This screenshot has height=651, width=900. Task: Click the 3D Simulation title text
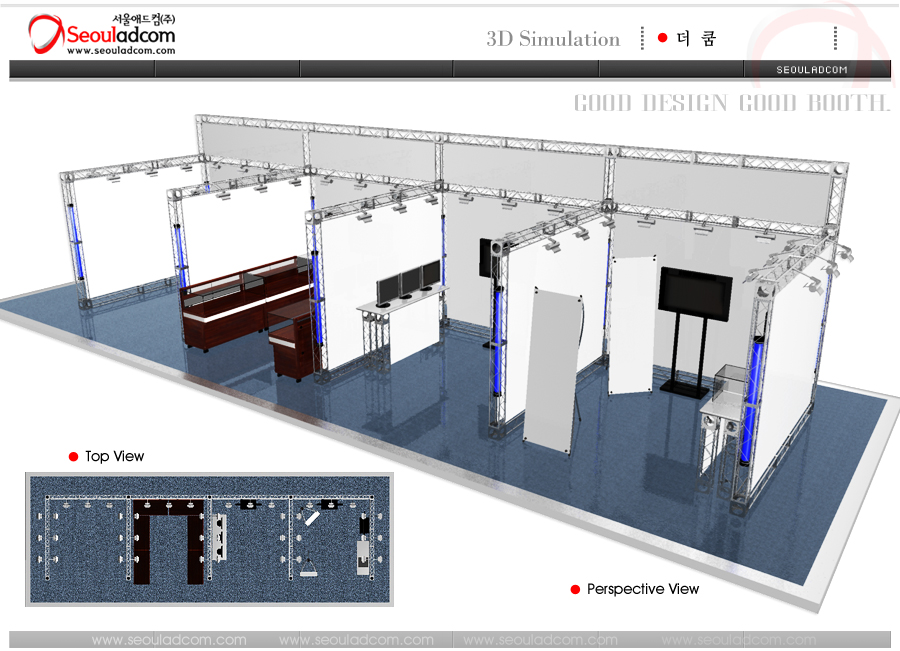(553, 39)
